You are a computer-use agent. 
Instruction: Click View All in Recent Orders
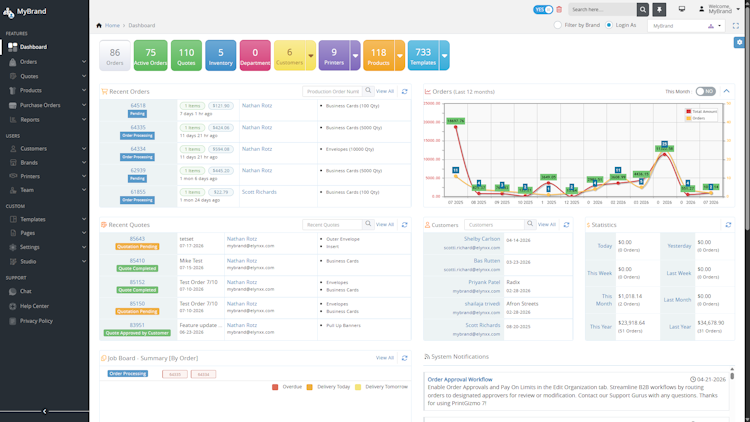click(x=385, y=91)
